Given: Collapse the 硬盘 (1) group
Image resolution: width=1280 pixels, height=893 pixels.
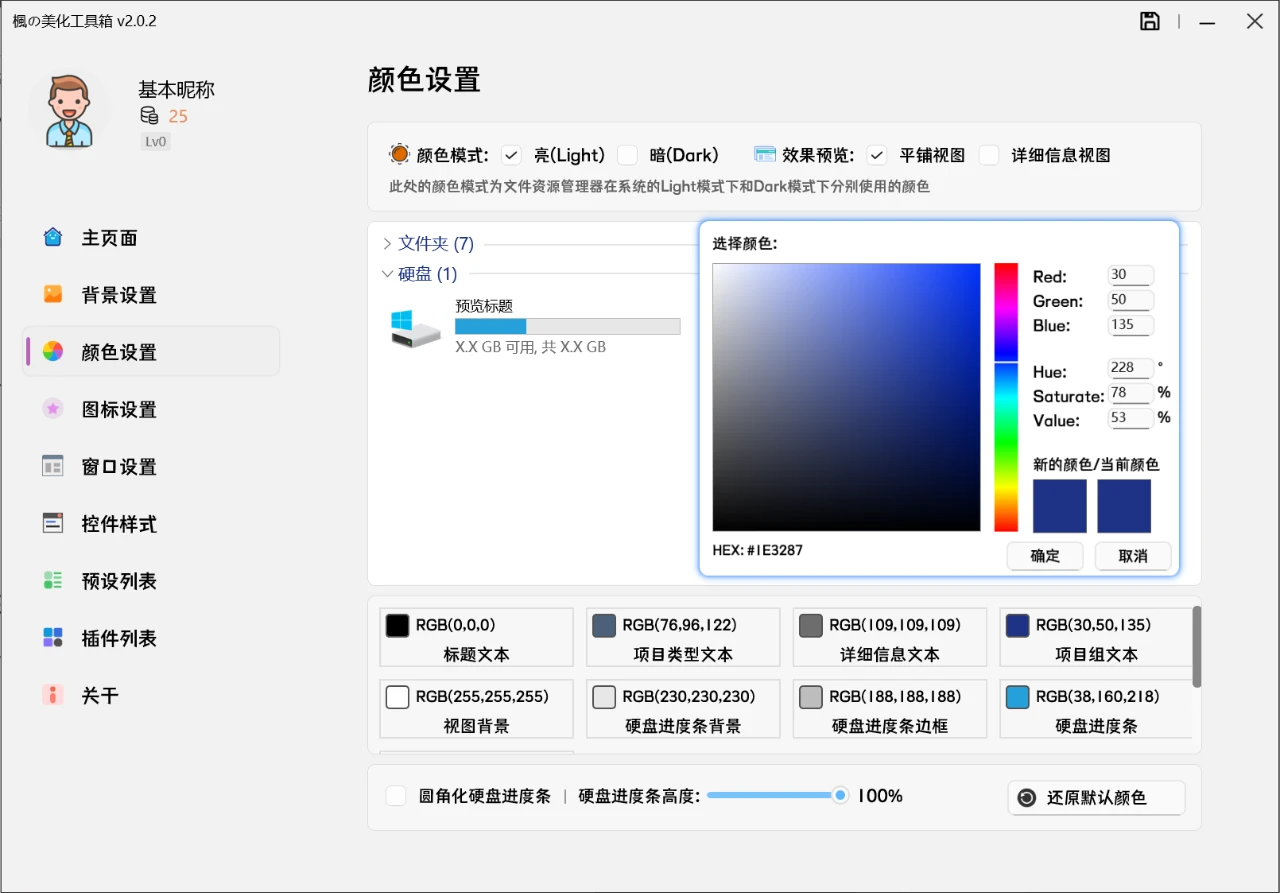Looking at the screenshot, I should pyautogui.click(x=387, y=273).
